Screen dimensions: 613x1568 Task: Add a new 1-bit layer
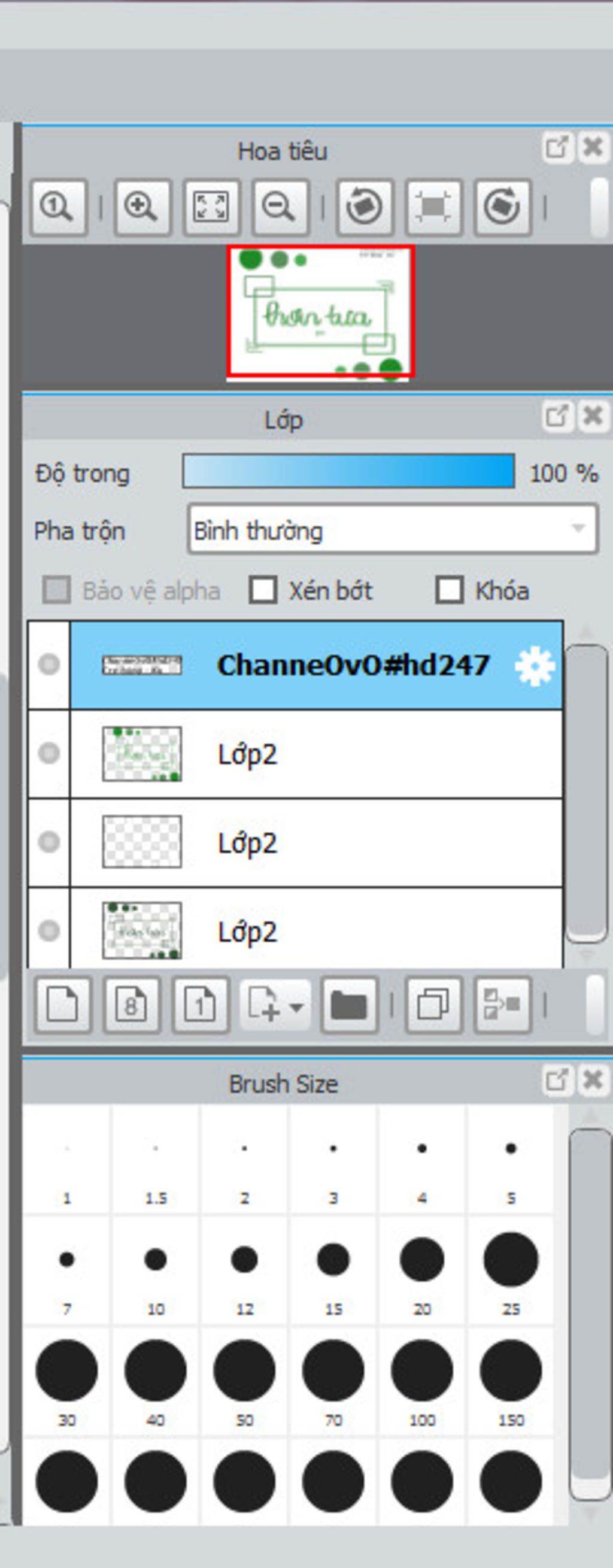pos(201,1005)
